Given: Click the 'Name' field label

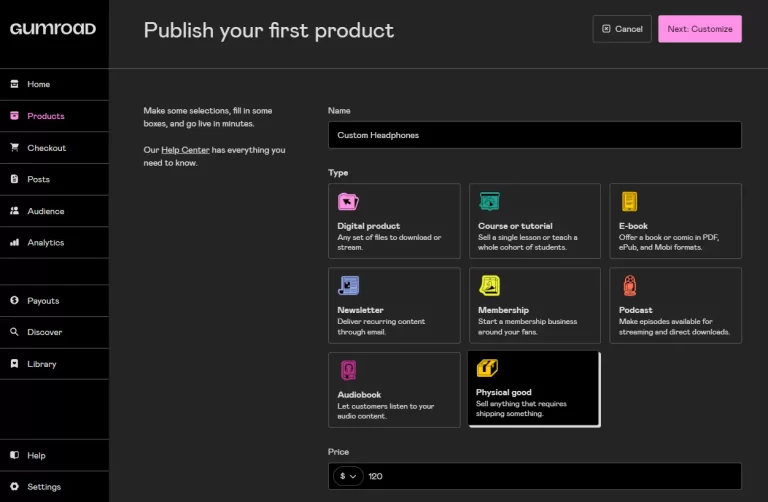Looking at the screenshot, I should [x=339, y=111].
